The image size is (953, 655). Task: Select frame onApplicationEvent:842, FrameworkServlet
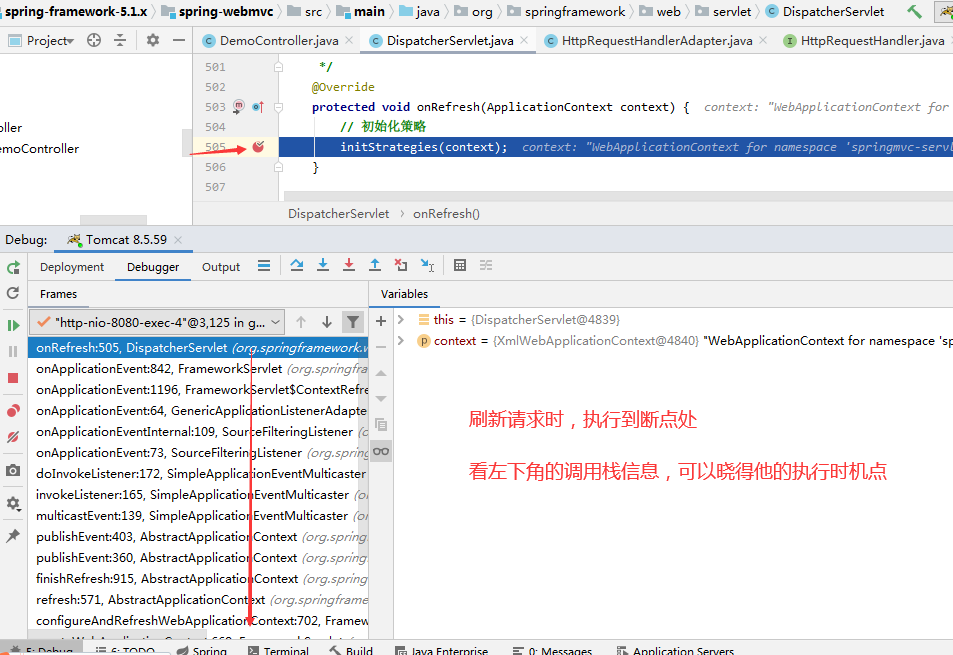click(x=198, y=369)
